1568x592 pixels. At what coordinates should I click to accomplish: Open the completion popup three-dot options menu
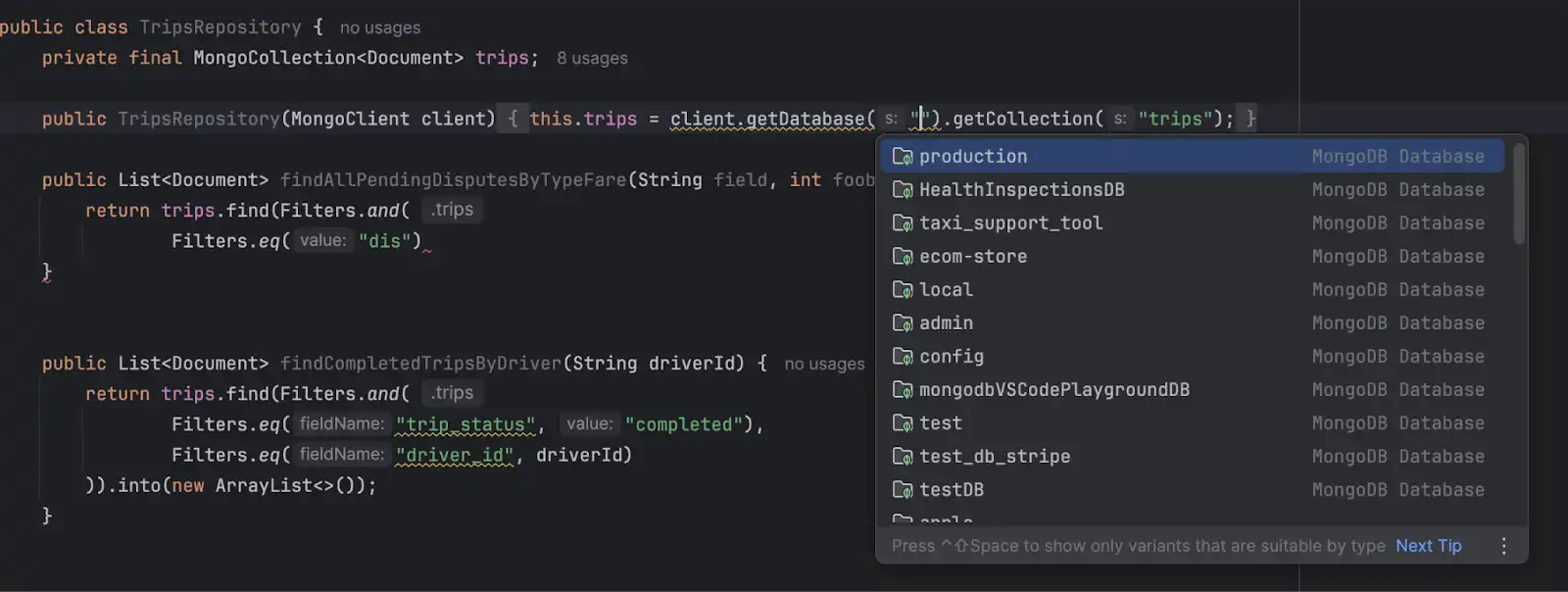pyautogui.click(x=1503, y=546)
